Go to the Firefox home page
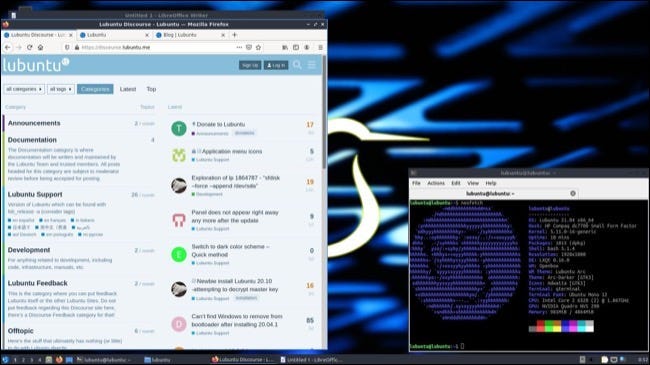Screen dimensions: 650x365 tap(40, 47)
